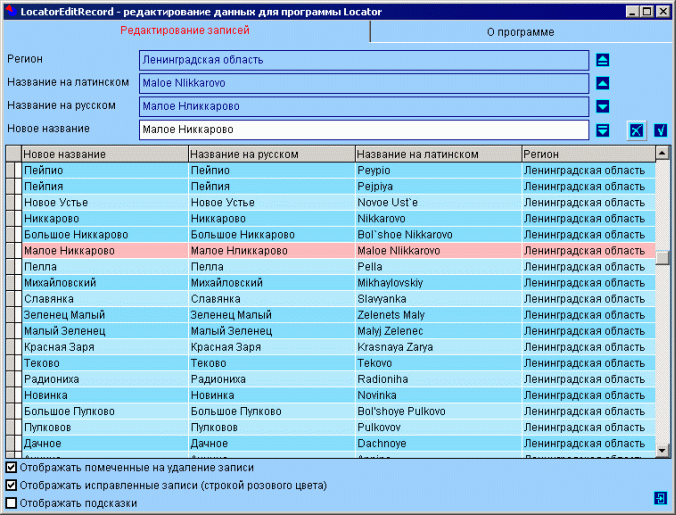Click the Dachnoye cell
Screen dimensions: 676x515
(x=438, y=443)
